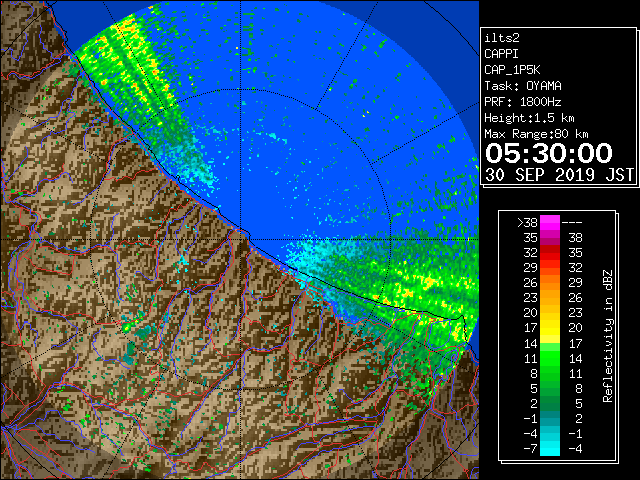640x480 pixels.
Task: Click the '---' legend upper bound marker
Action: point(572,223)
